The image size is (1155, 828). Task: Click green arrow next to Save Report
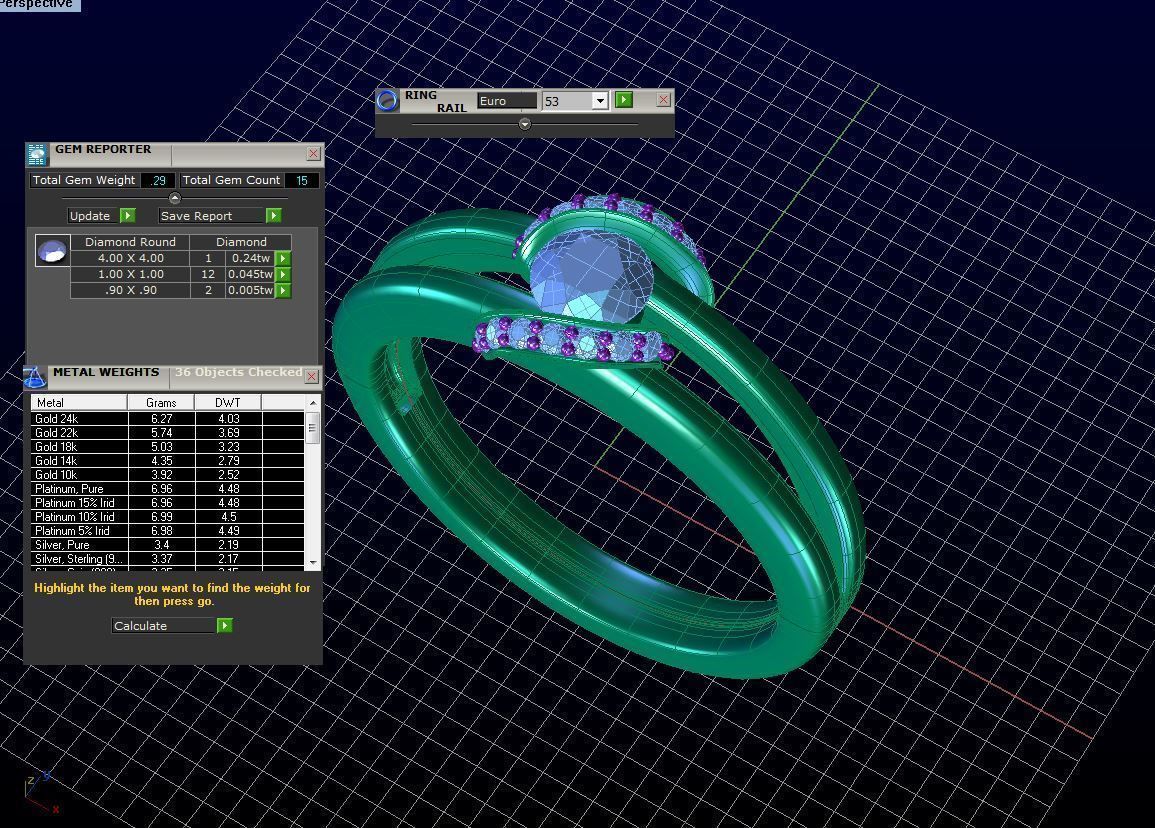coord(274,215)
